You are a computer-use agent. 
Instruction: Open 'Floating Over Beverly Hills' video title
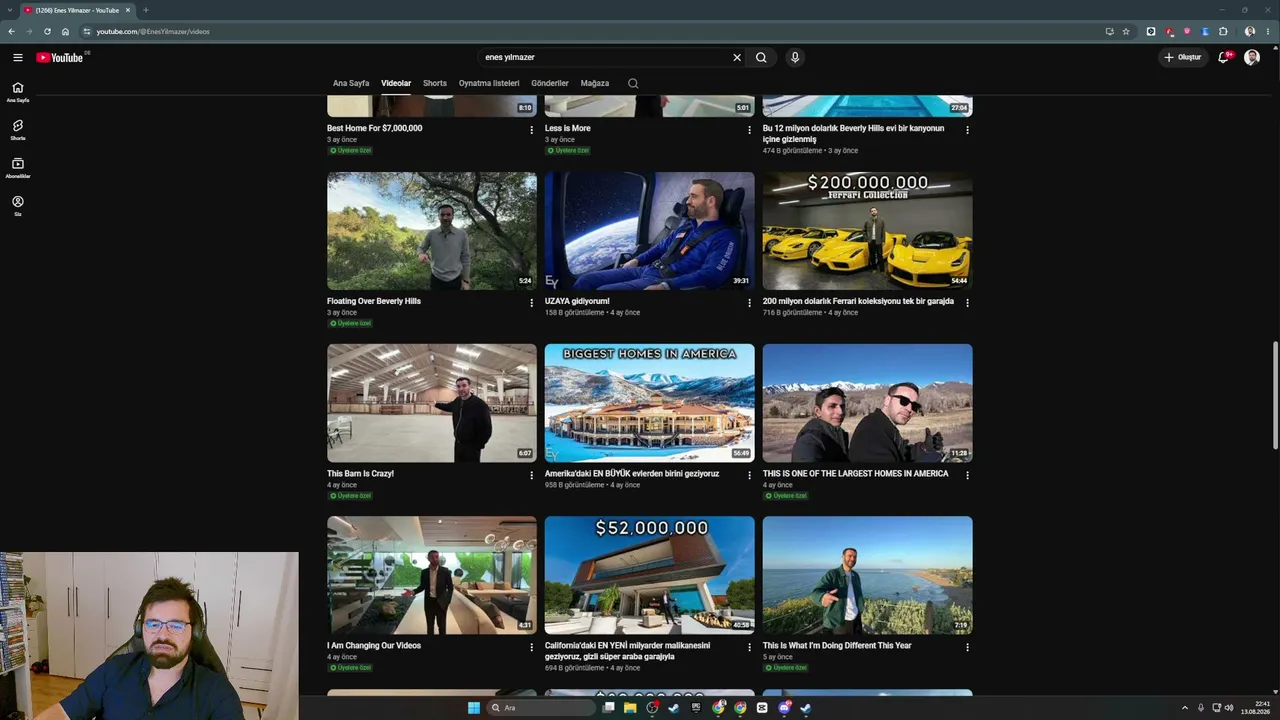point(374,301)
